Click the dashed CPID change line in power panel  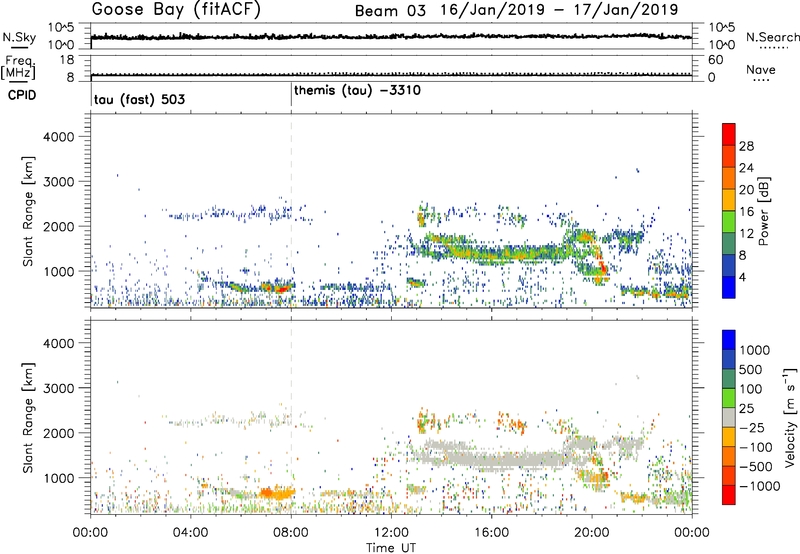click(x=291, y=211)
